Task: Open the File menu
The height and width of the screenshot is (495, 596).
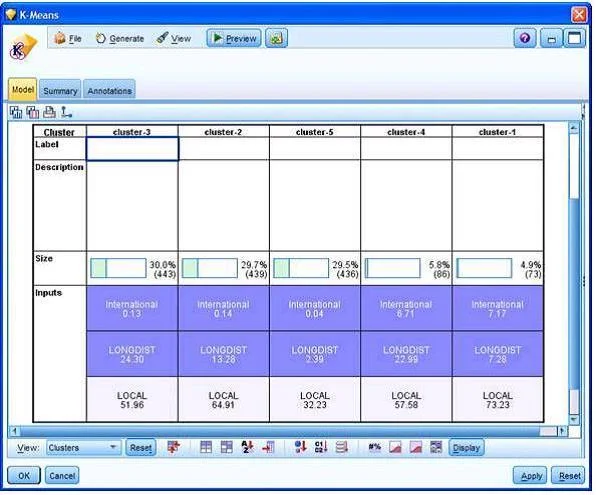Action: tap(68, 38)
